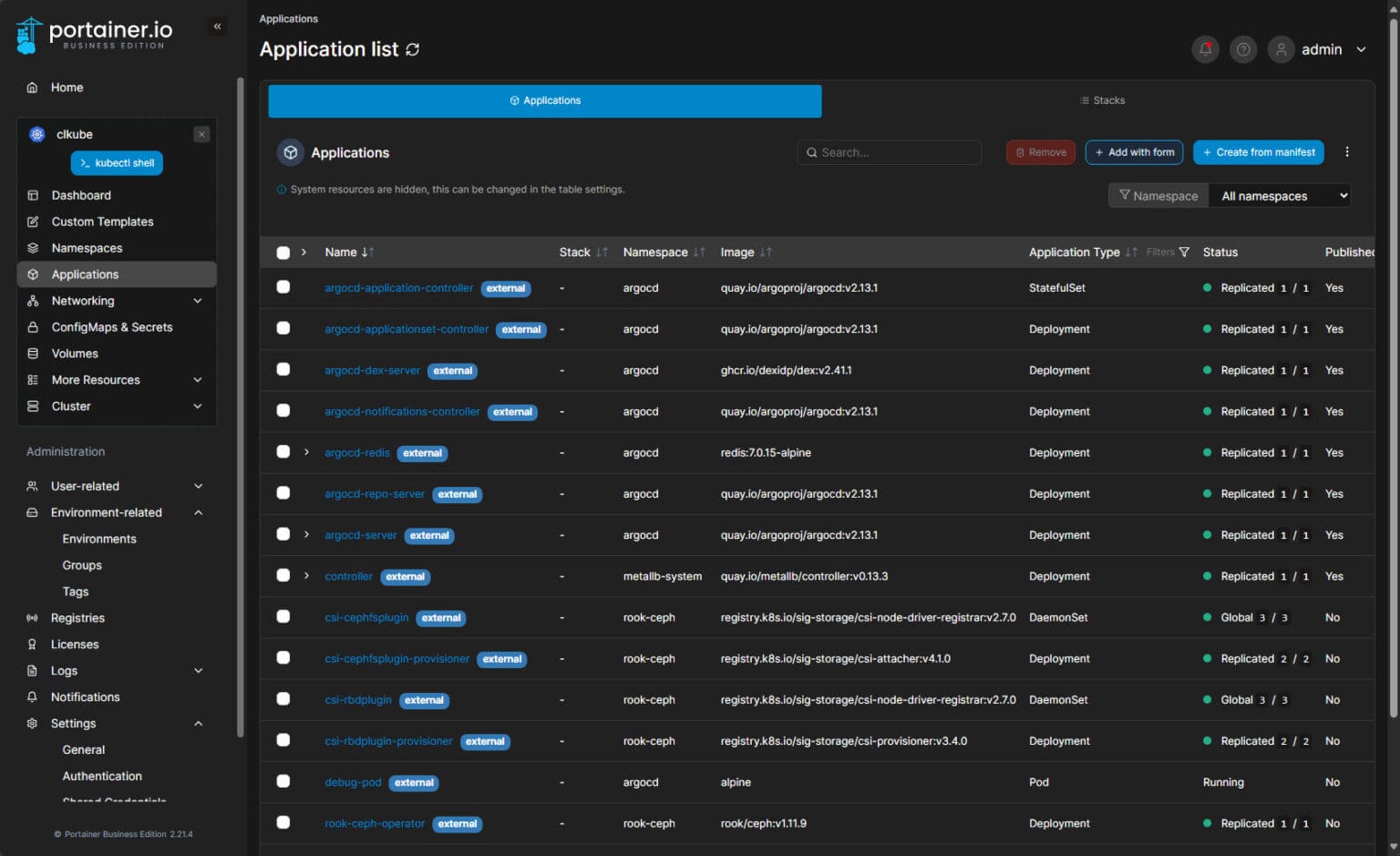
Task: Select Dashboard in the sidebar
Action: (x=81, y=195)
